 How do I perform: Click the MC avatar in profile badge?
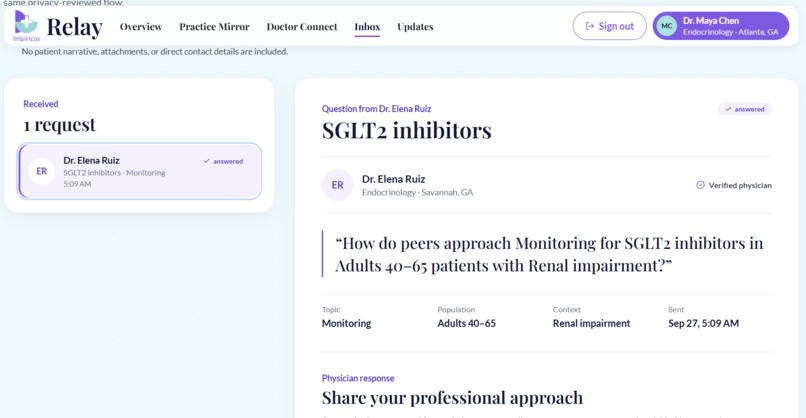click(x=667, y=26)
